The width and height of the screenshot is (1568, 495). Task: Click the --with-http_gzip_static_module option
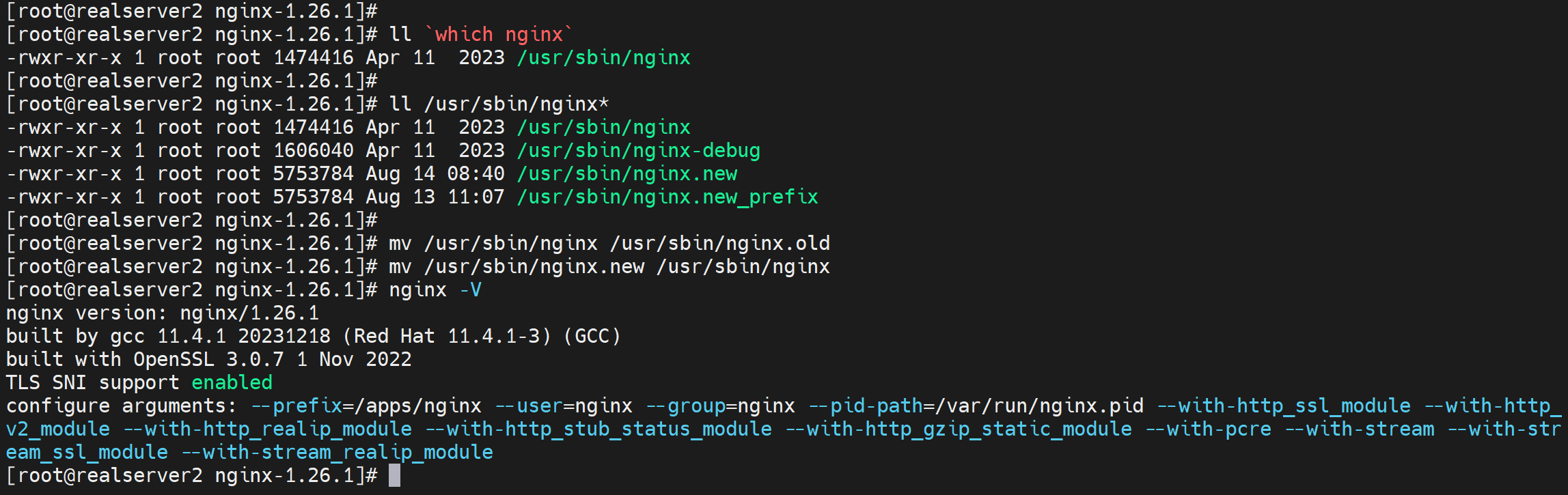coord(959,429)
